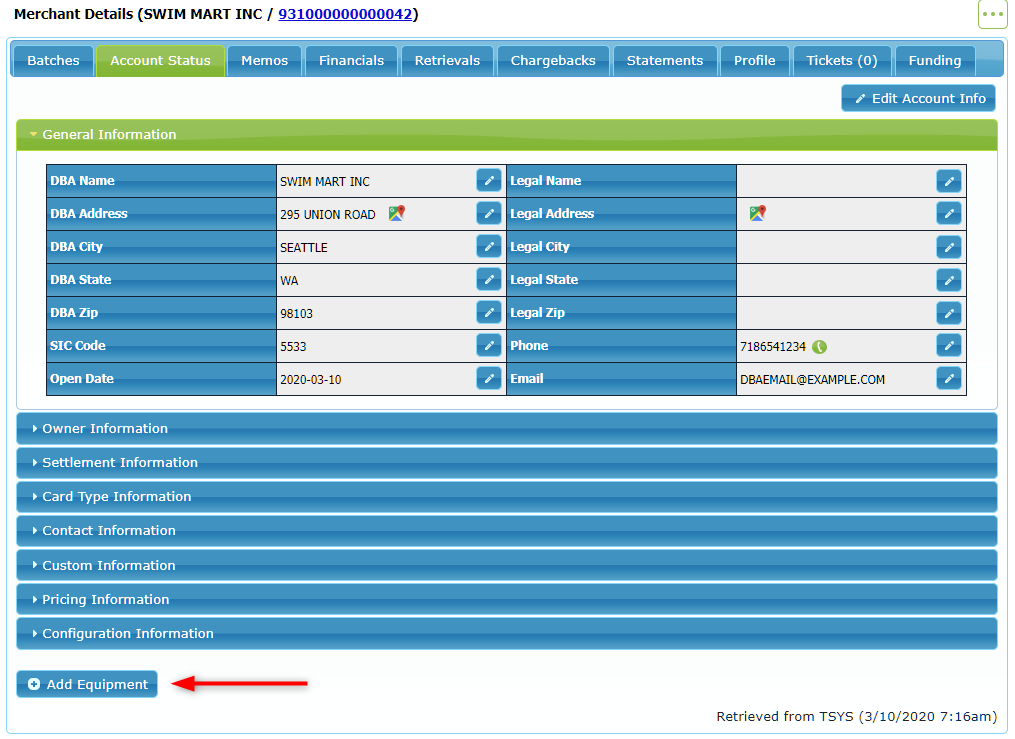Viewport: 1015px width, 739px height.
Task: Open the three-dot options menu
Action: 992,14
